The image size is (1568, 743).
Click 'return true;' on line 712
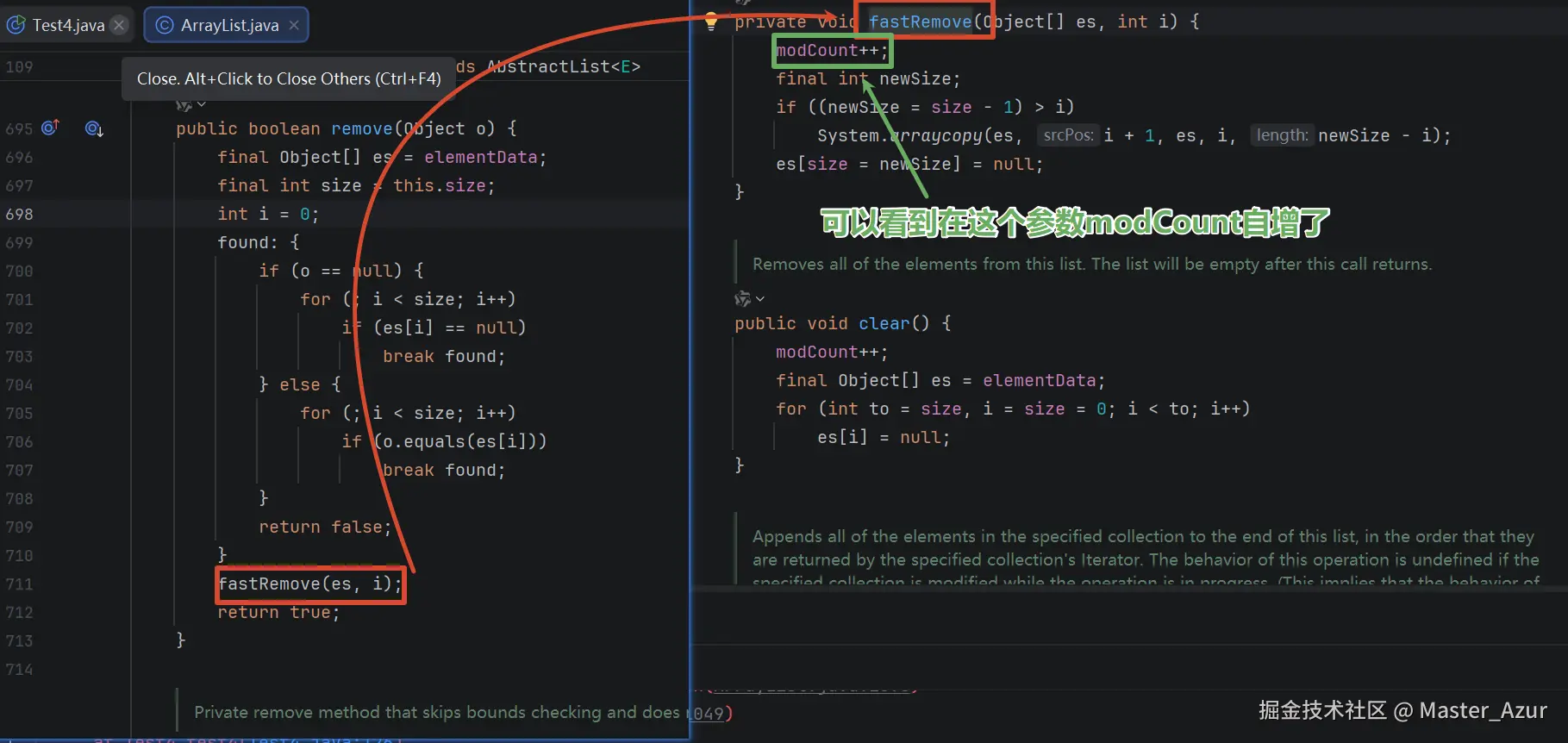[x=278, y=612]
